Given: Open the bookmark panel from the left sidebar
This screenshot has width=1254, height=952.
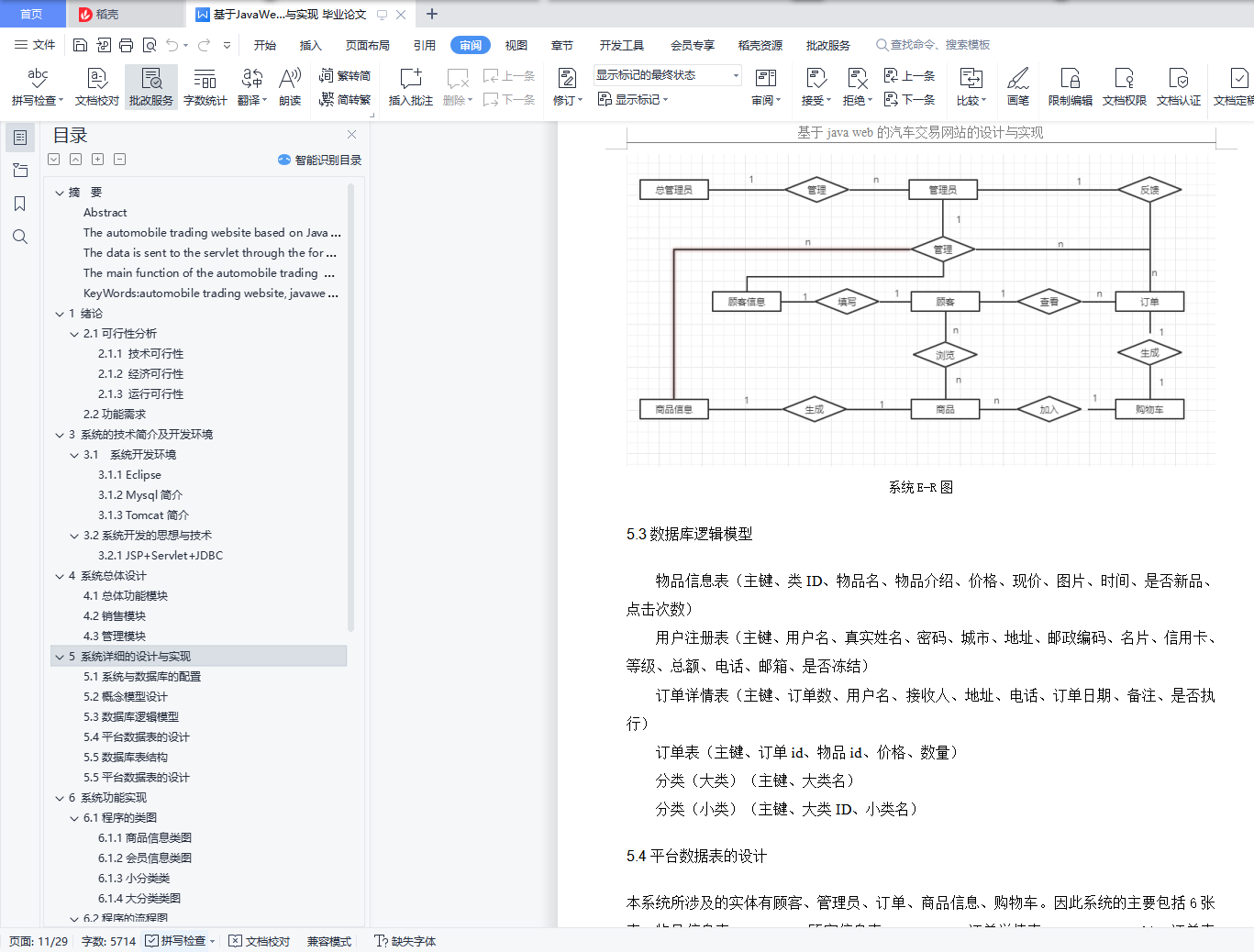Looking at the screenshot, I should coord(20,204).
